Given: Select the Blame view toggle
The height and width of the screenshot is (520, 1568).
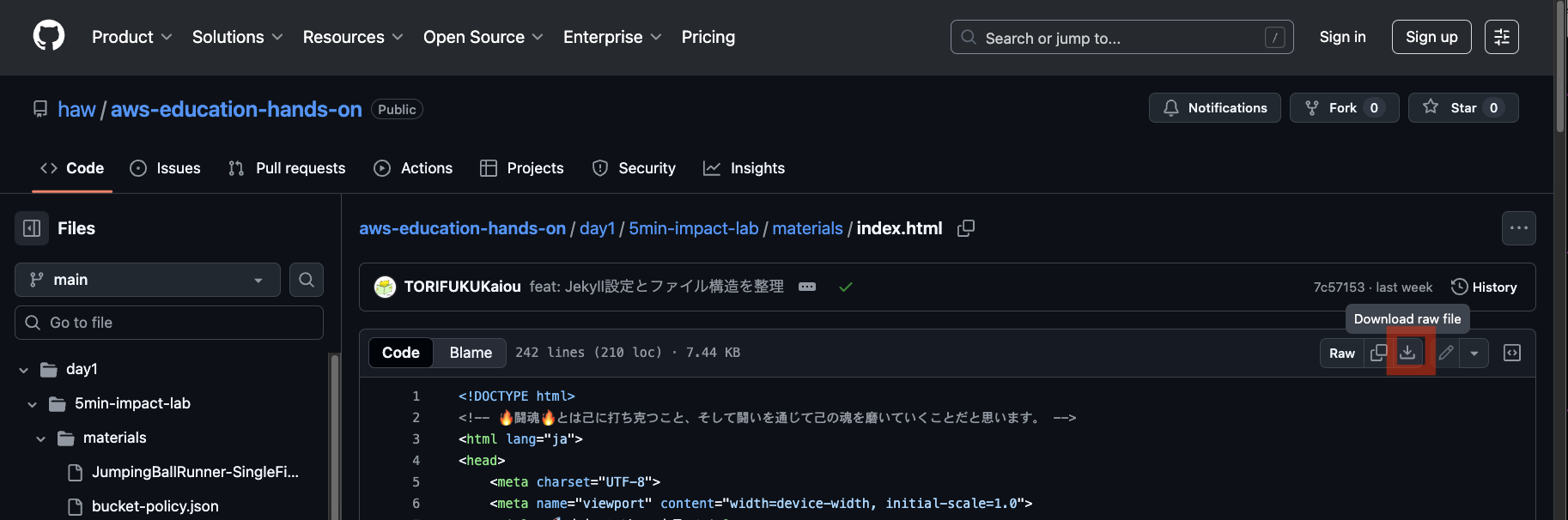Looking at the screenshot, I should pos(471,353).
